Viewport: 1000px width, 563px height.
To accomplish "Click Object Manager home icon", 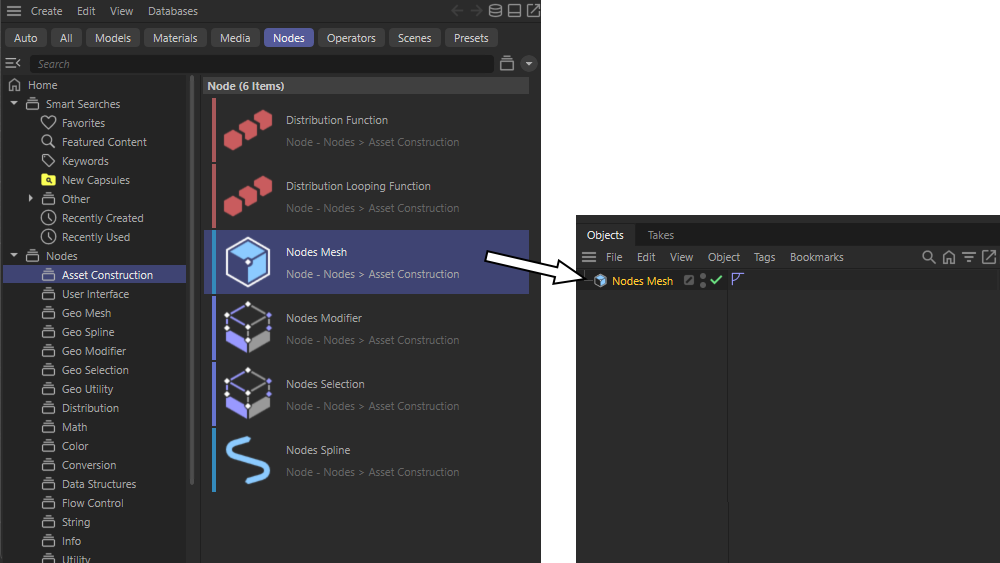I will coord(949,257).
